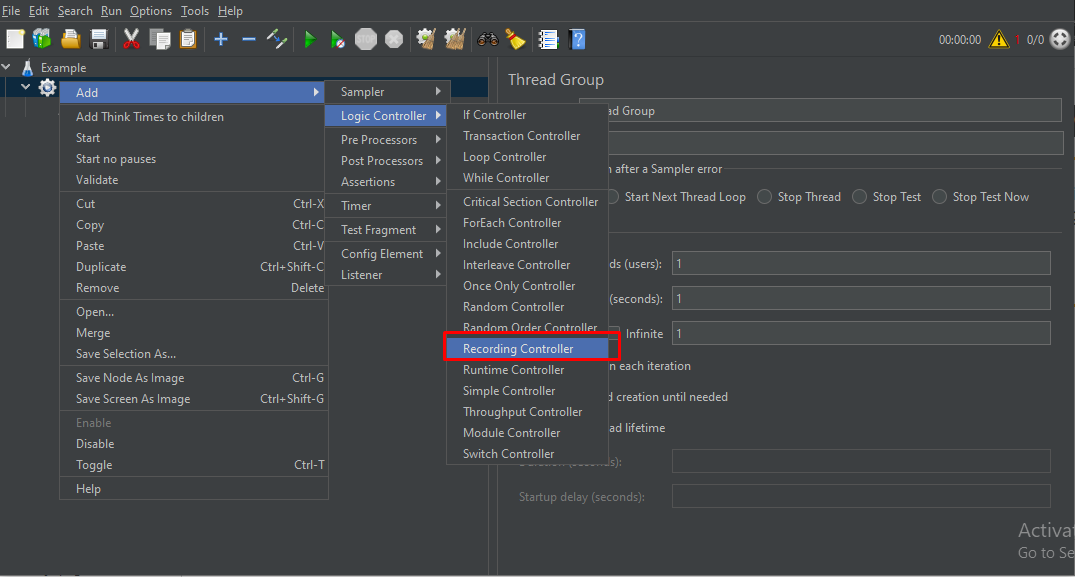This screenshot has height=577, width=1075.
Task: Open the Help menu in menu bar
Action: 230,11
